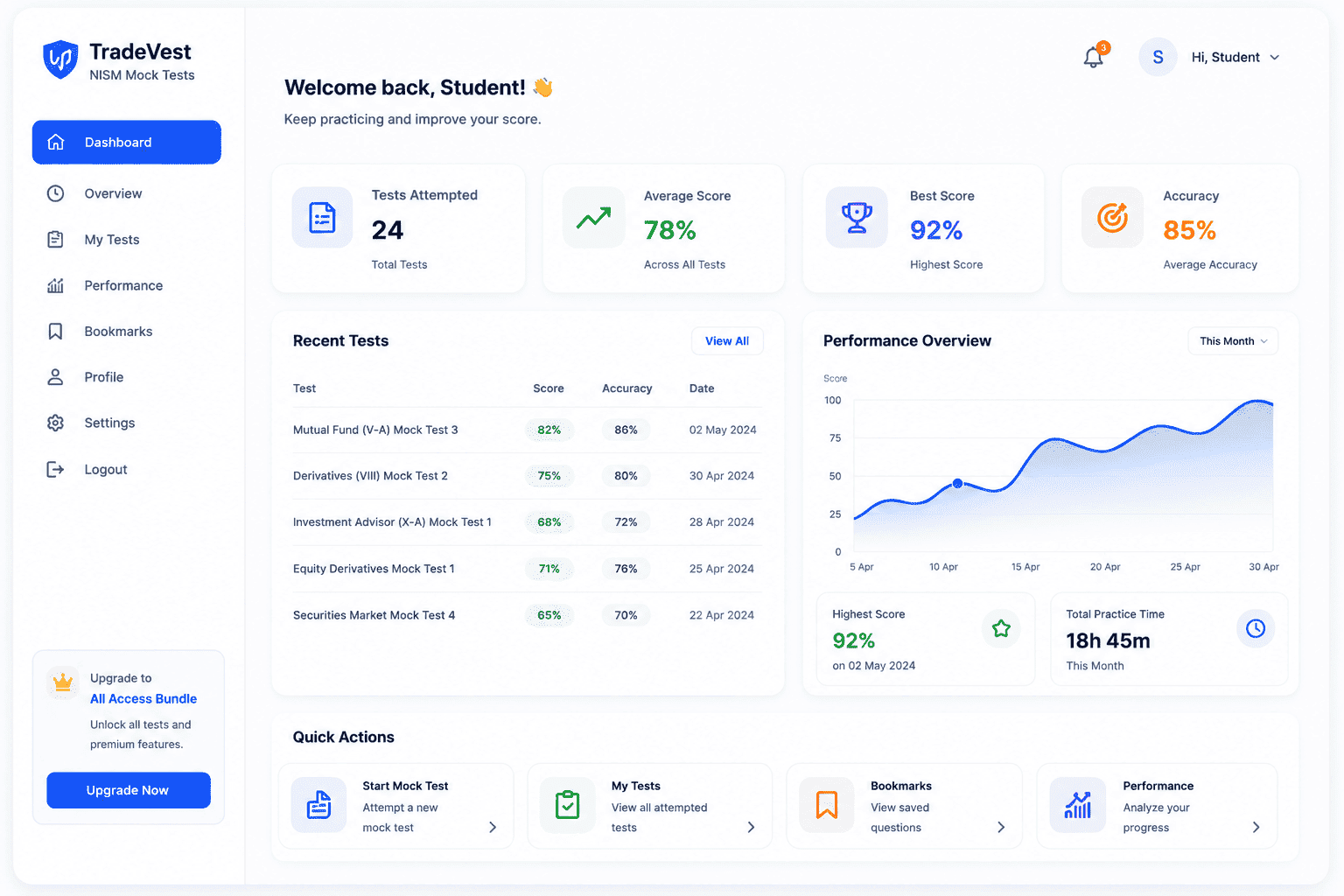Click the Average Score trending arrow icon
This screenshot has height=896, width=1344.
(593, 218)
